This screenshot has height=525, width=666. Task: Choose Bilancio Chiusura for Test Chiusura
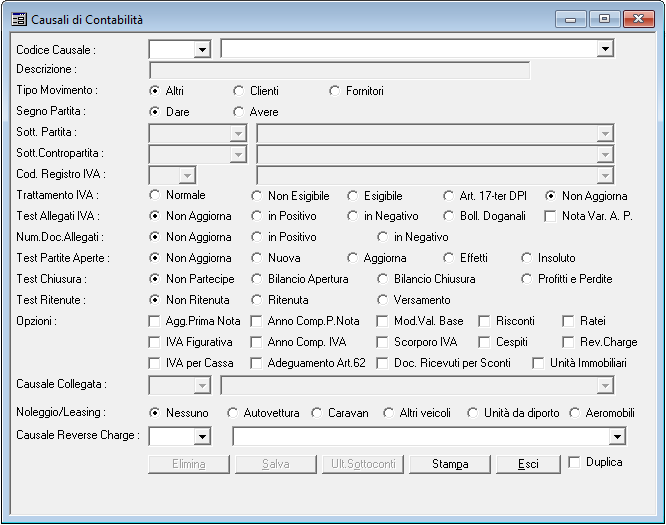click(x=383, y=279)
